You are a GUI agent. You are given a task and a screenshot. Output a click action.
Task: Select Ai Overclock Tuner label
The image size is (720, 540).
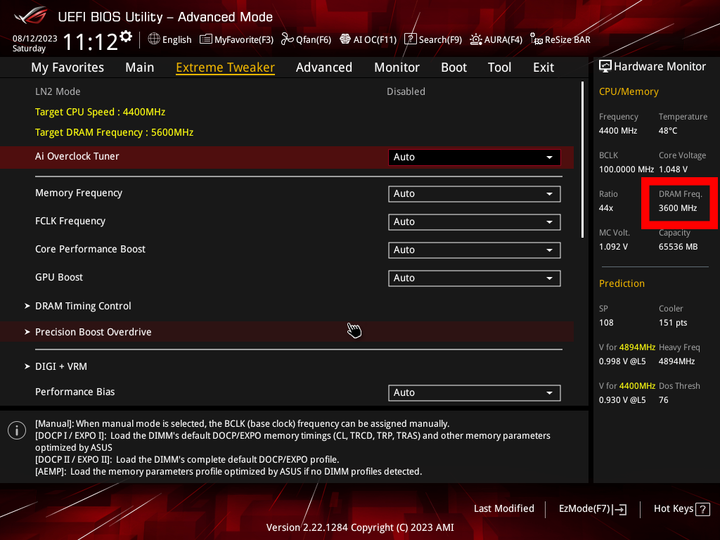point(77,157)
